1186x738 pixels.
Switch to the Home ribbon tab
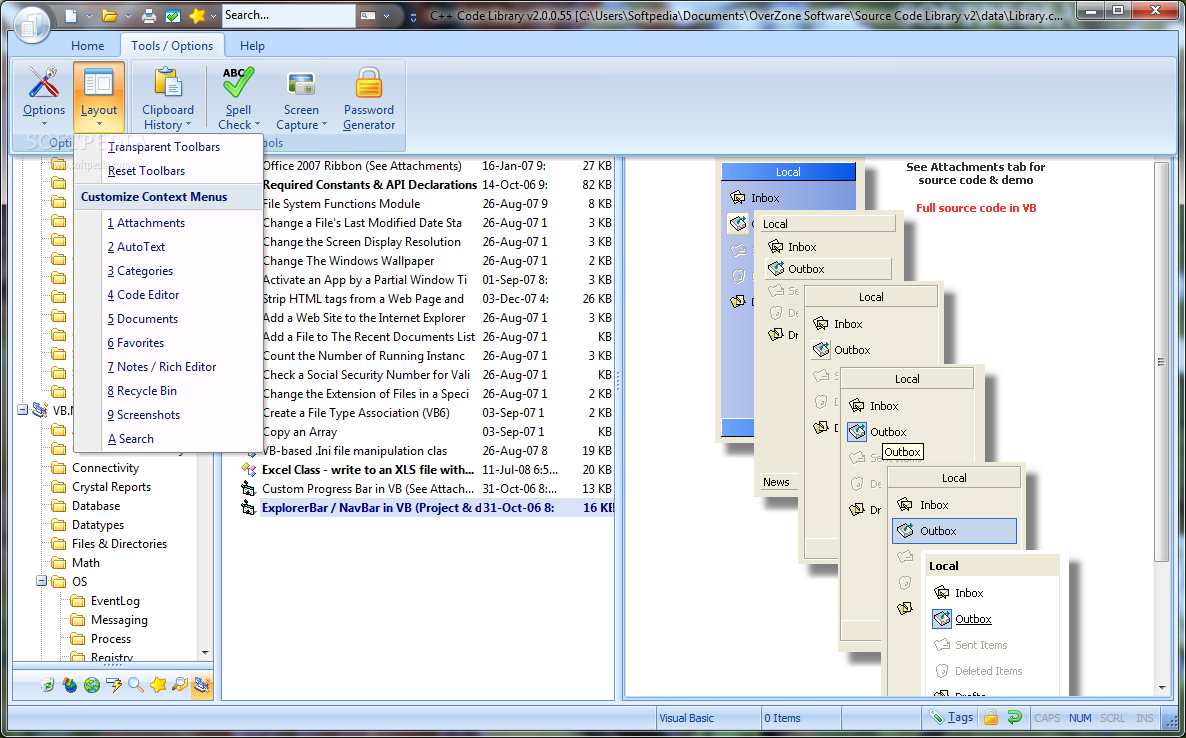88,45
